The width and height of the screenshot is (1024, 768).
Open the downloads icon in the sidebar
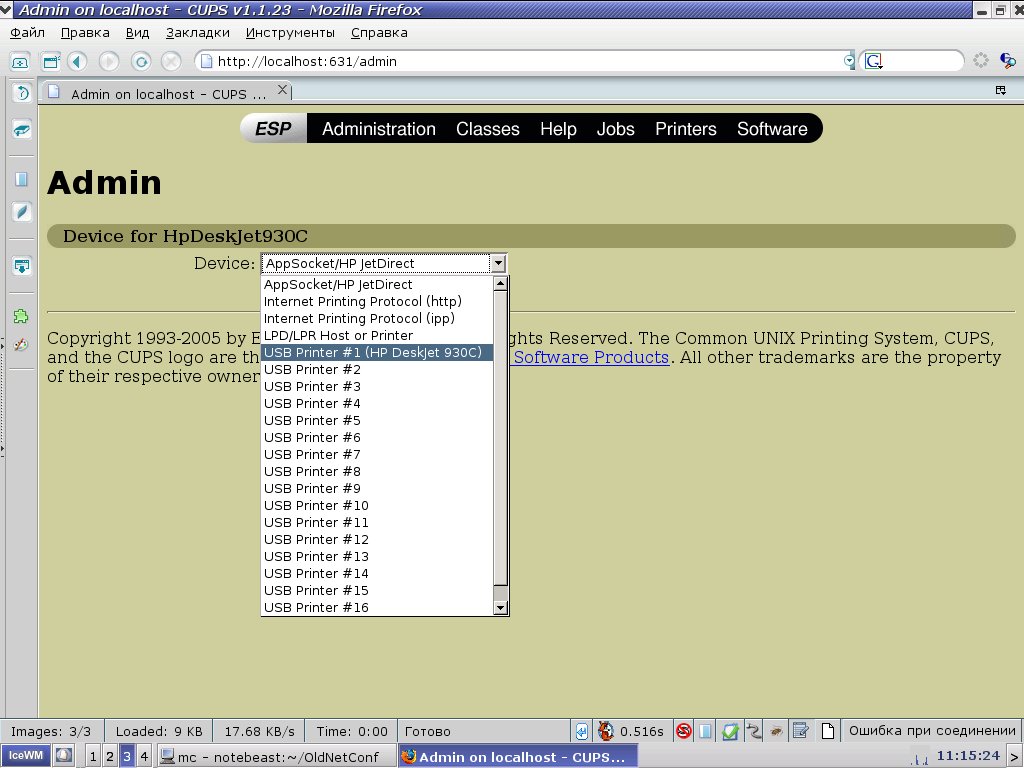(22, 266)
